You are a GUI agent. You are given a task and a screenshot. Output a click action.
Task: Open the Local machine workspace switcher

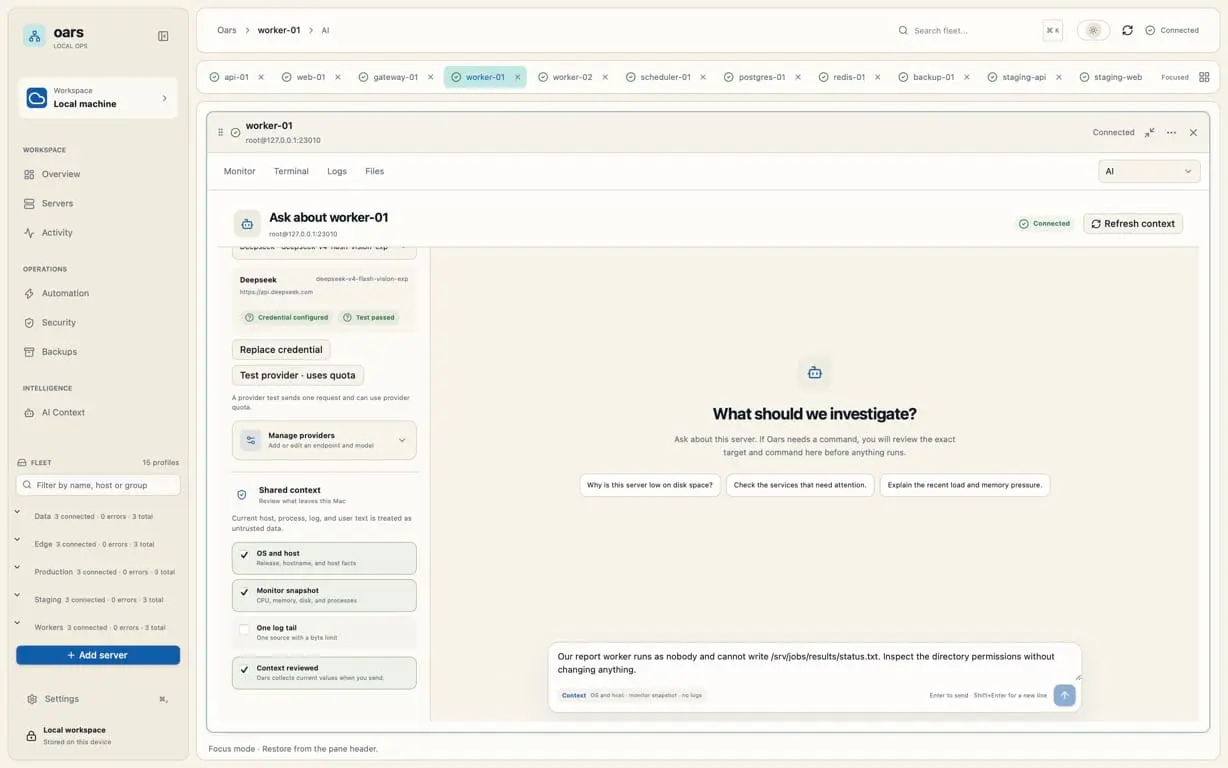tap(98, 97)
